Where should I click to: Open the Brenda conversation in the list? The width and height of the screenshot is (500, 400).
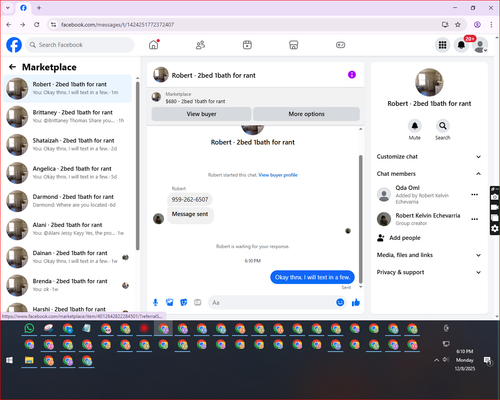click(68, 285)
